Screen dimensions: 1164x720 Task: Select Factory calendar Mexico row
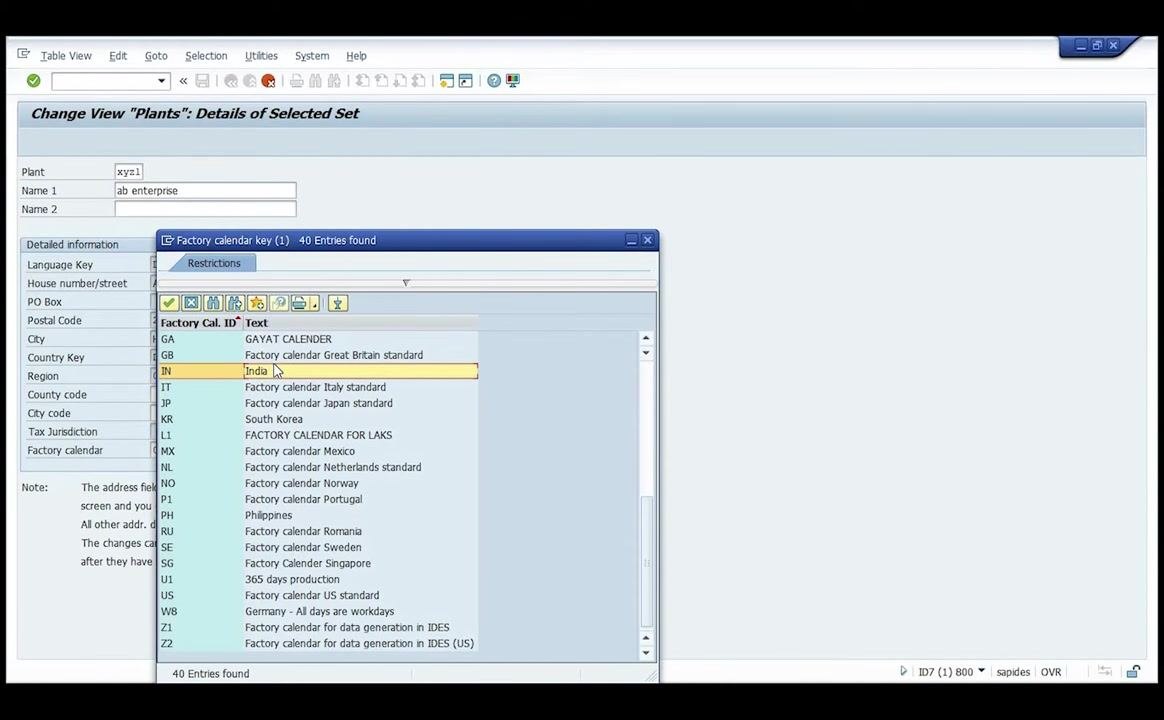tap(318, 451)
